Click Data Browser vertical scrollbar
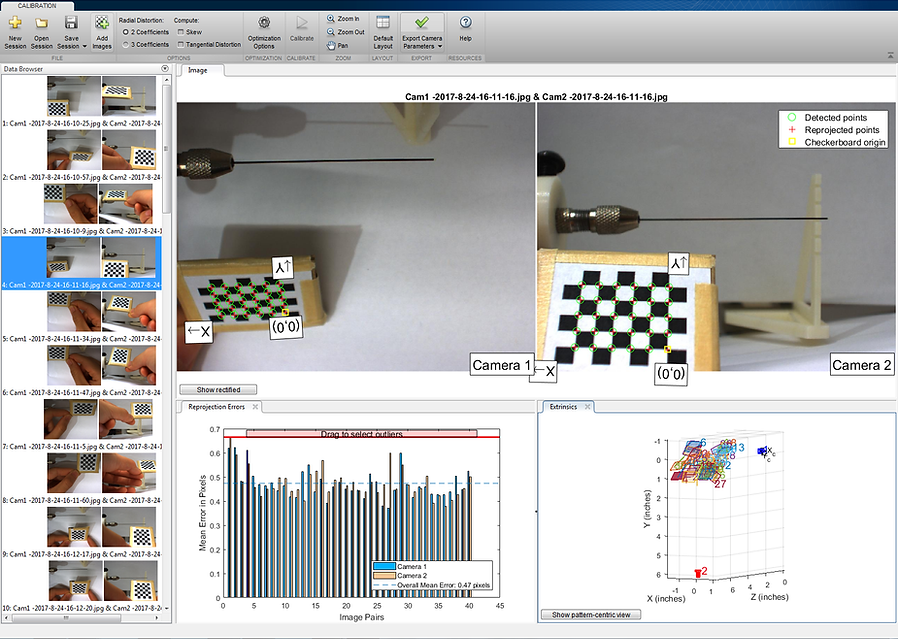The height and width of the screenshot is (639, 898). pos(167,149)
